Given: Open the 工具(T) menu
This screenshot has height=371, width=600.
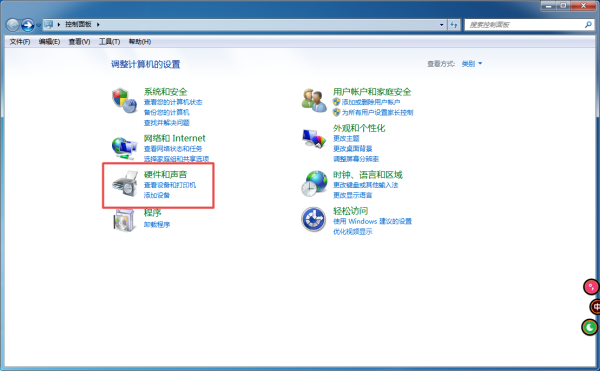Looking at the screenshot, I should click(109, 41).
